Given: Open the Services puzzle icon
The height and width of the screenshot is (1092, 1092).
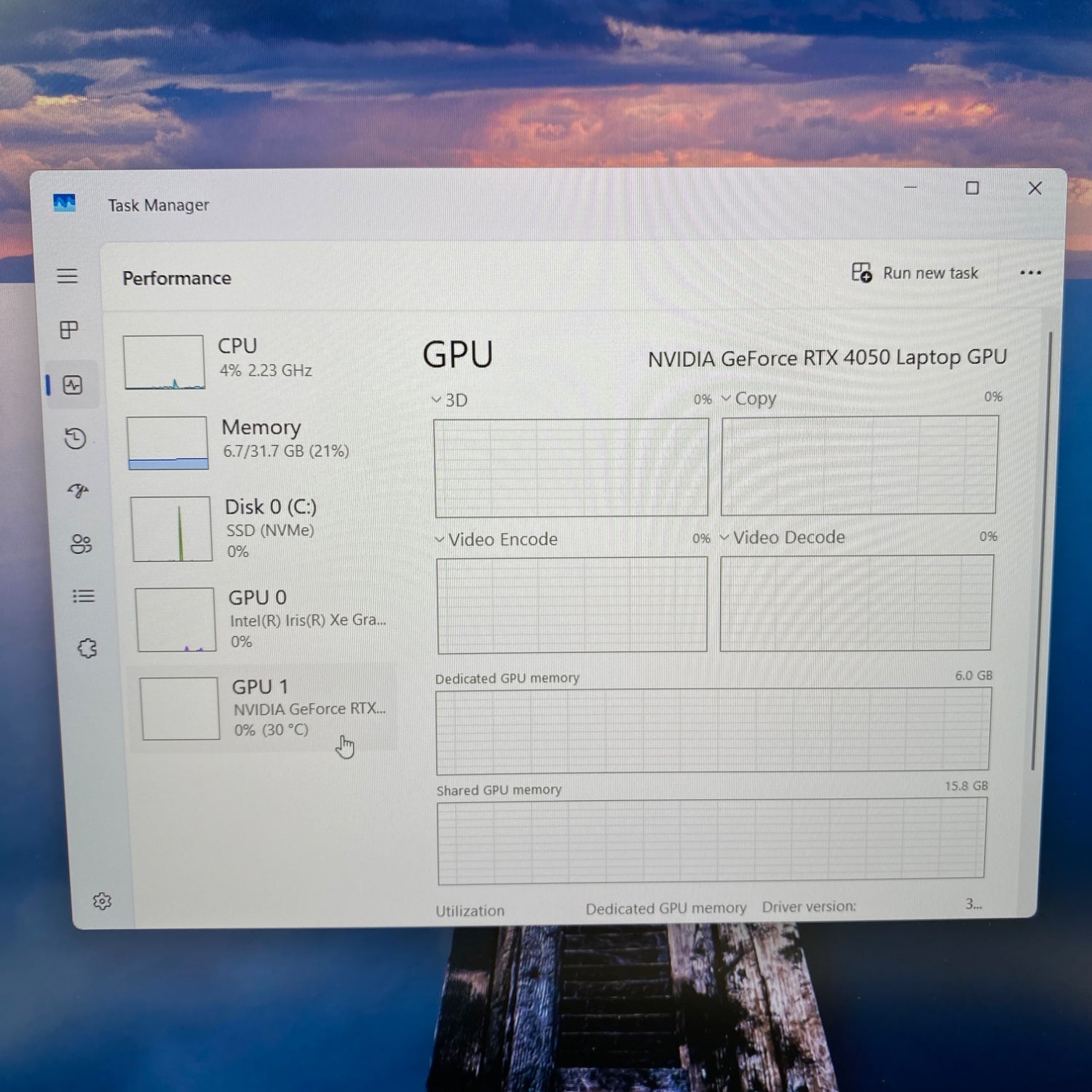Looking at the screenshot, I should tap(87, 648).
